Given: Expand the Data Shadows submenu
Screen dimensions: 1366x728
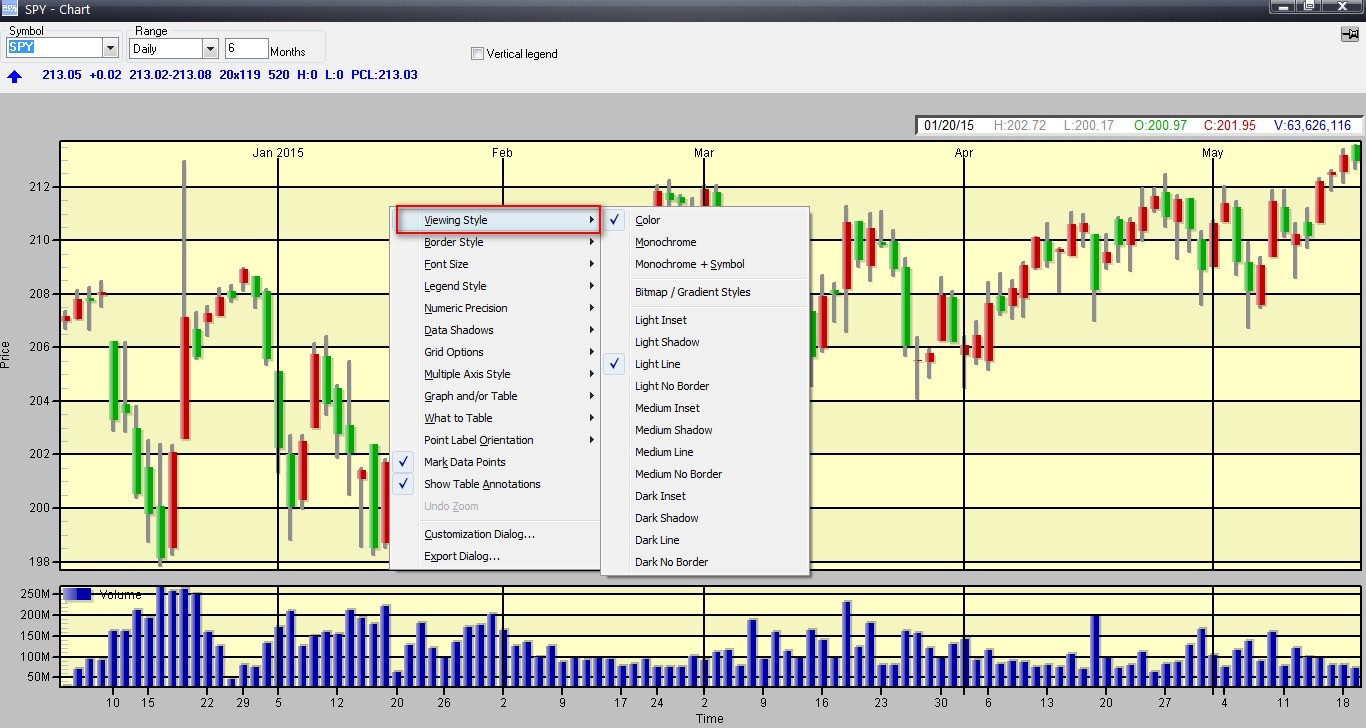Looking at the screenshot, I should [x=497, y=330].
